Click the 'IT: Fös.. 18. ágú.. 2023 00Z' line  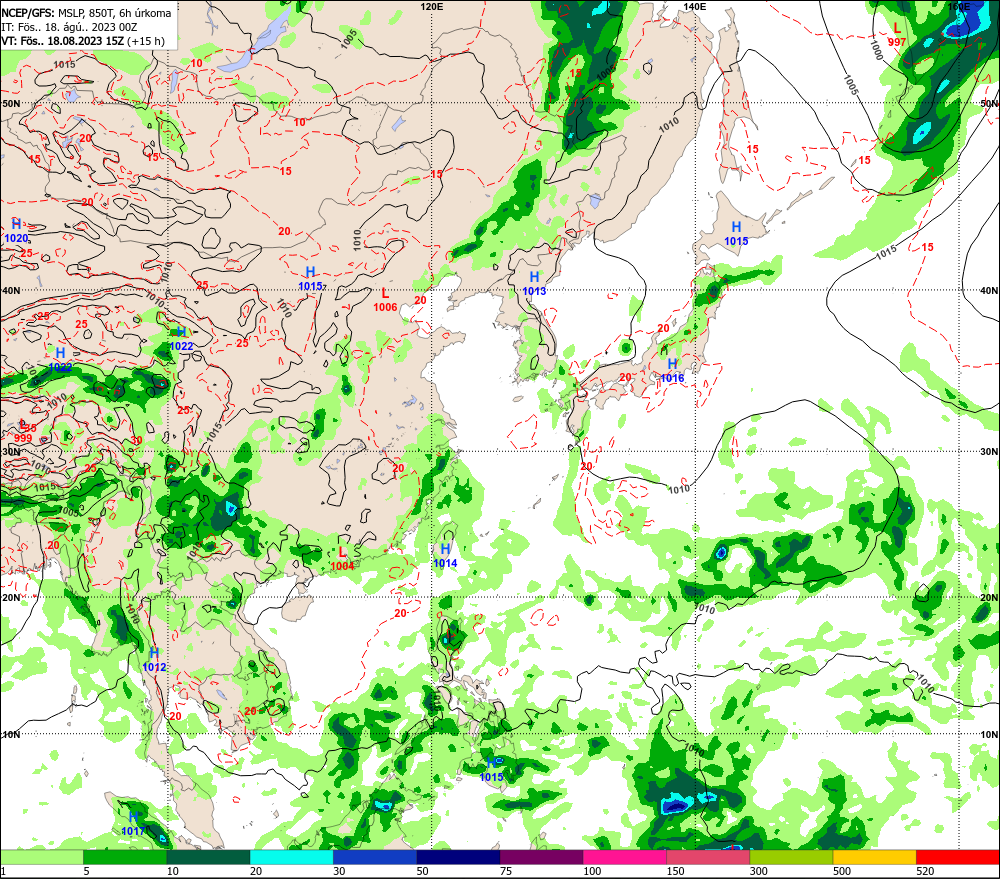click(69, 27)
